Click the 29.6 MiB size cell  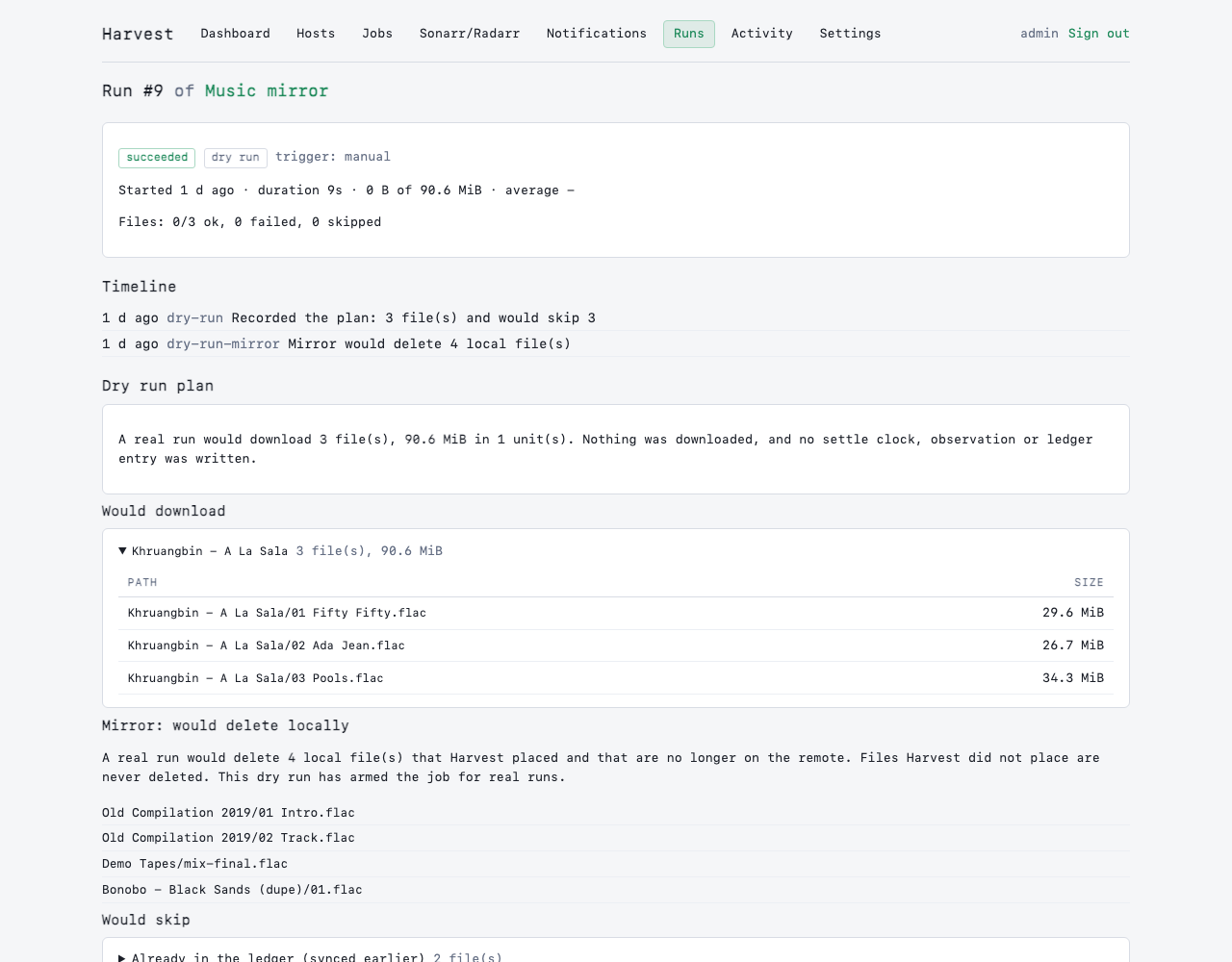1073,613
